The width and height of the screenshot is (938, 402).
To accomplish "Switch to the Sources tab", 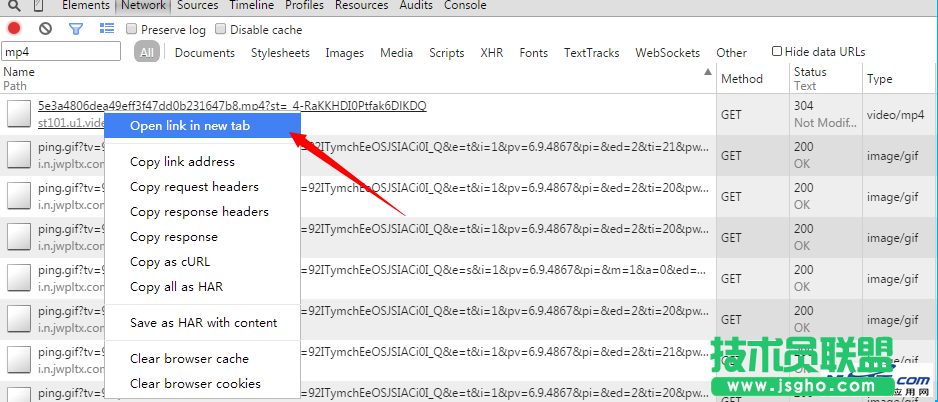I will pyautogui.click(x=197, y=5).
